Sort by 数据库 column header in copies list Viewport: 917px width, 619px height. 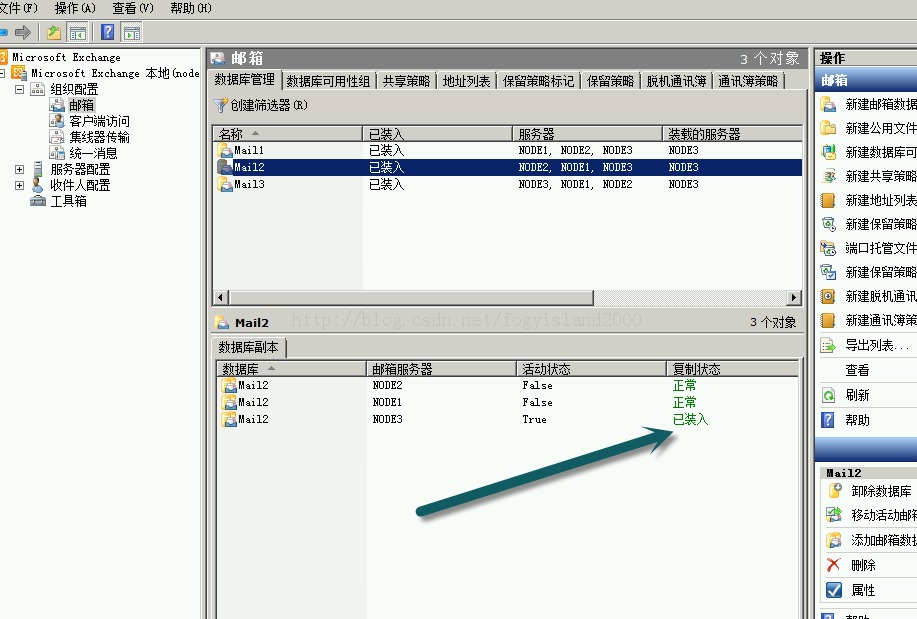pos(291,369)
